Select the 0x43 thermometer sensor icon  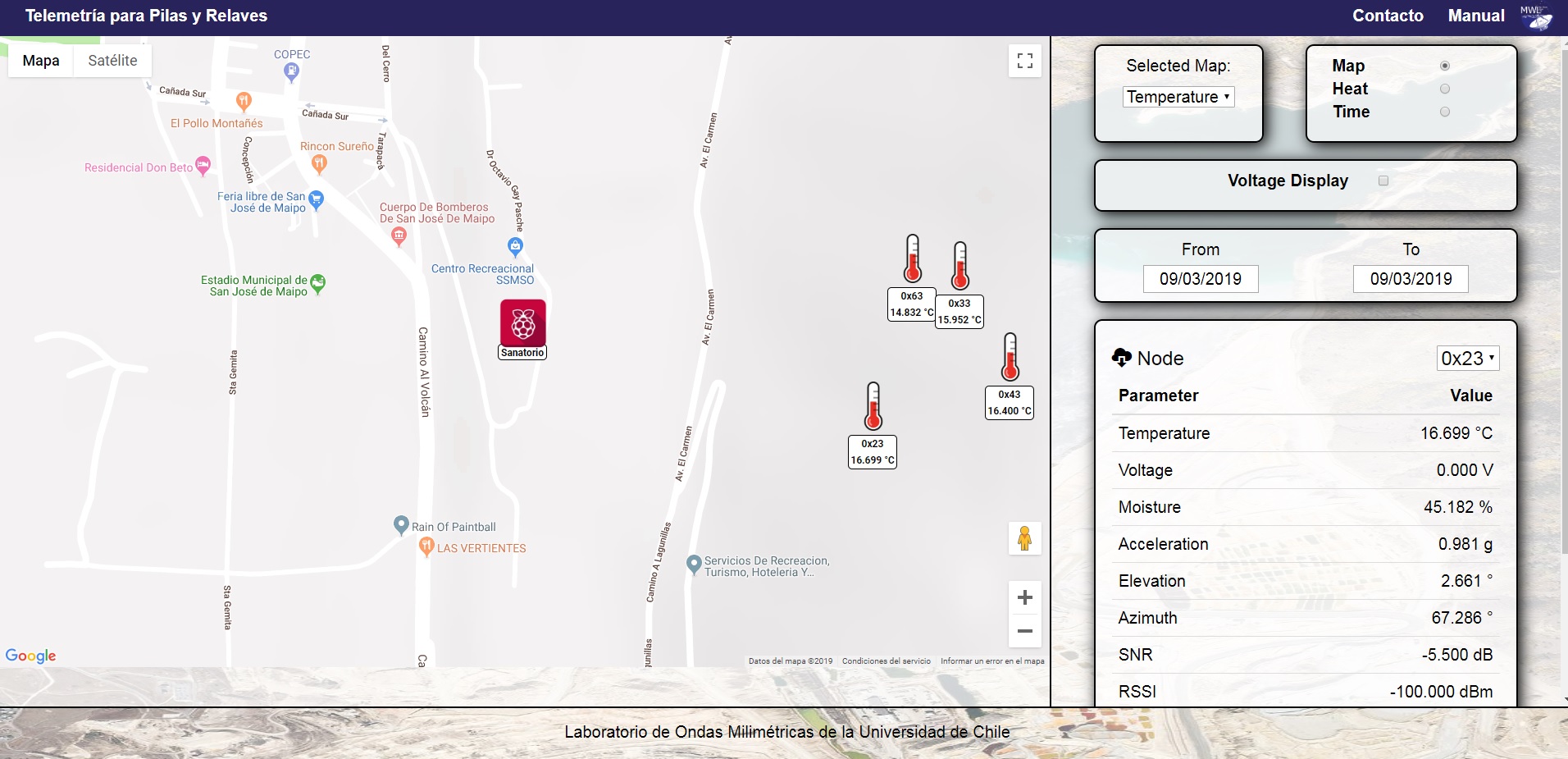[x=1010, y=358]
